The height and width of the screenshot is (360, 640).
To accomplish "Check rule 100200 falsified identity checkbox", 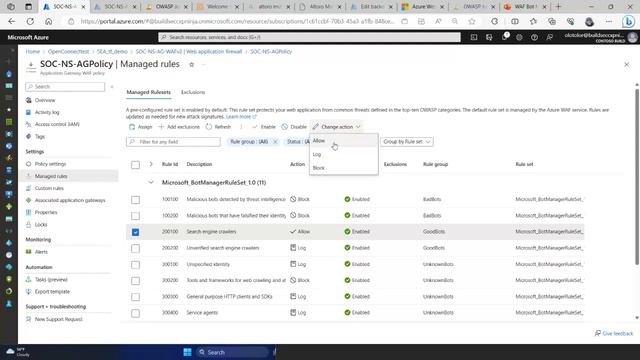I will 136,216.
